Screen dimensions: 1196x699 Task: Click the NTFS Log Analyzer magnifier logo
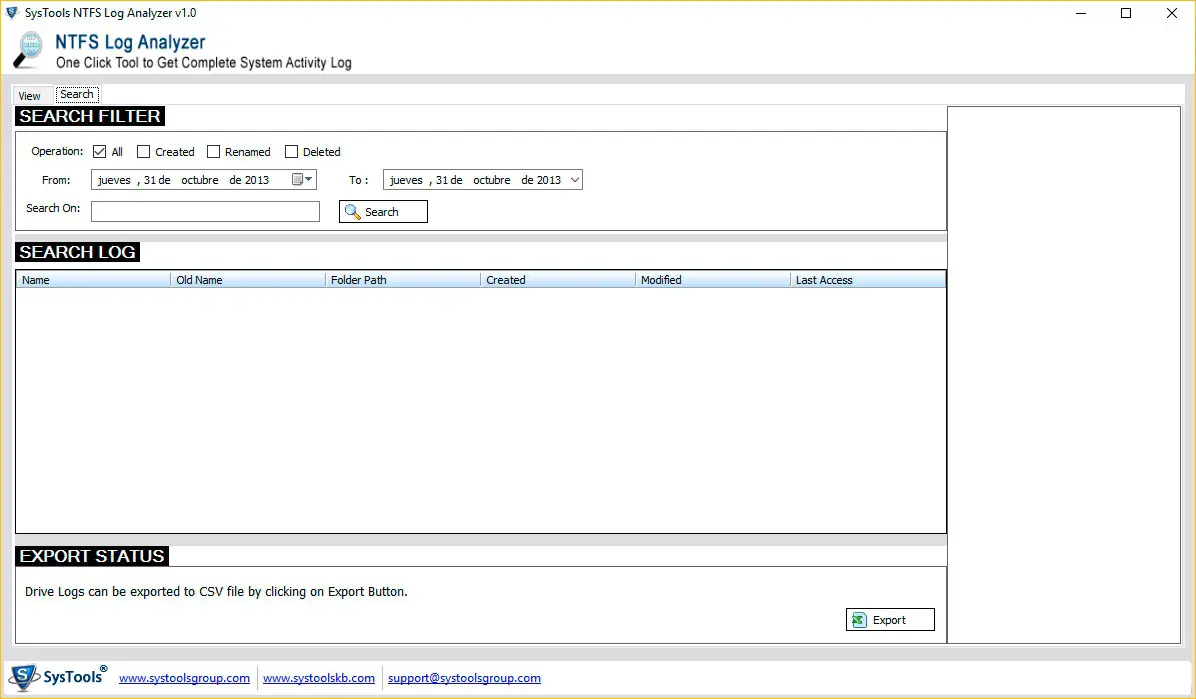point(28,50)
